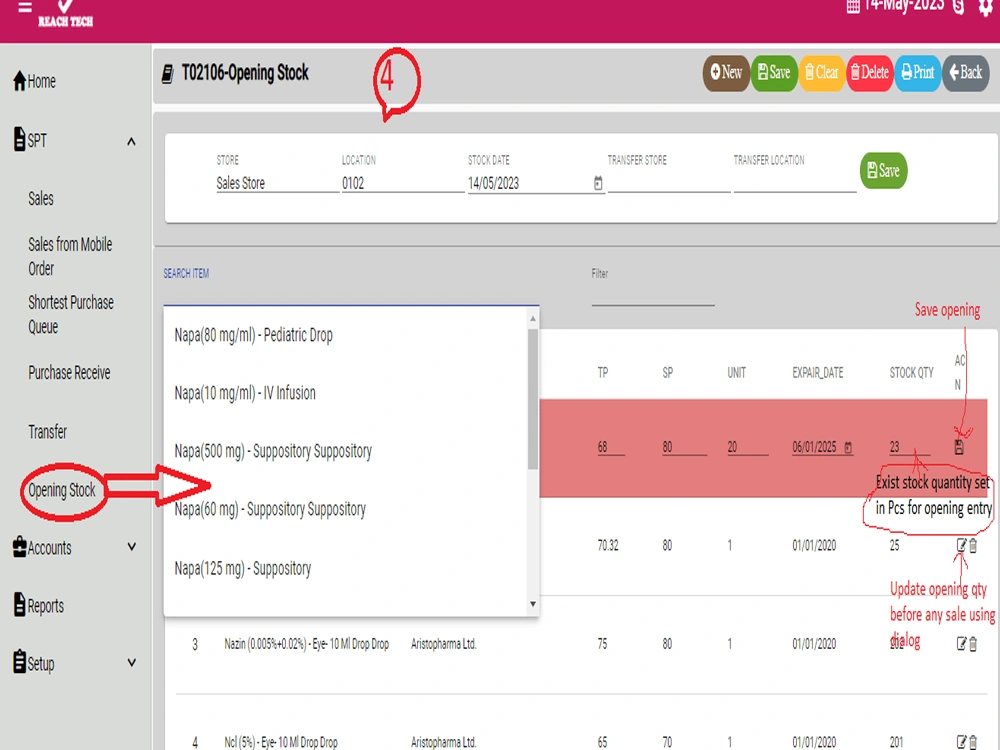Image resolution: width=1000 pixels, height=750 pixels.
Task: Click expiry date field 06/01/2025
Action: (815, 447)
